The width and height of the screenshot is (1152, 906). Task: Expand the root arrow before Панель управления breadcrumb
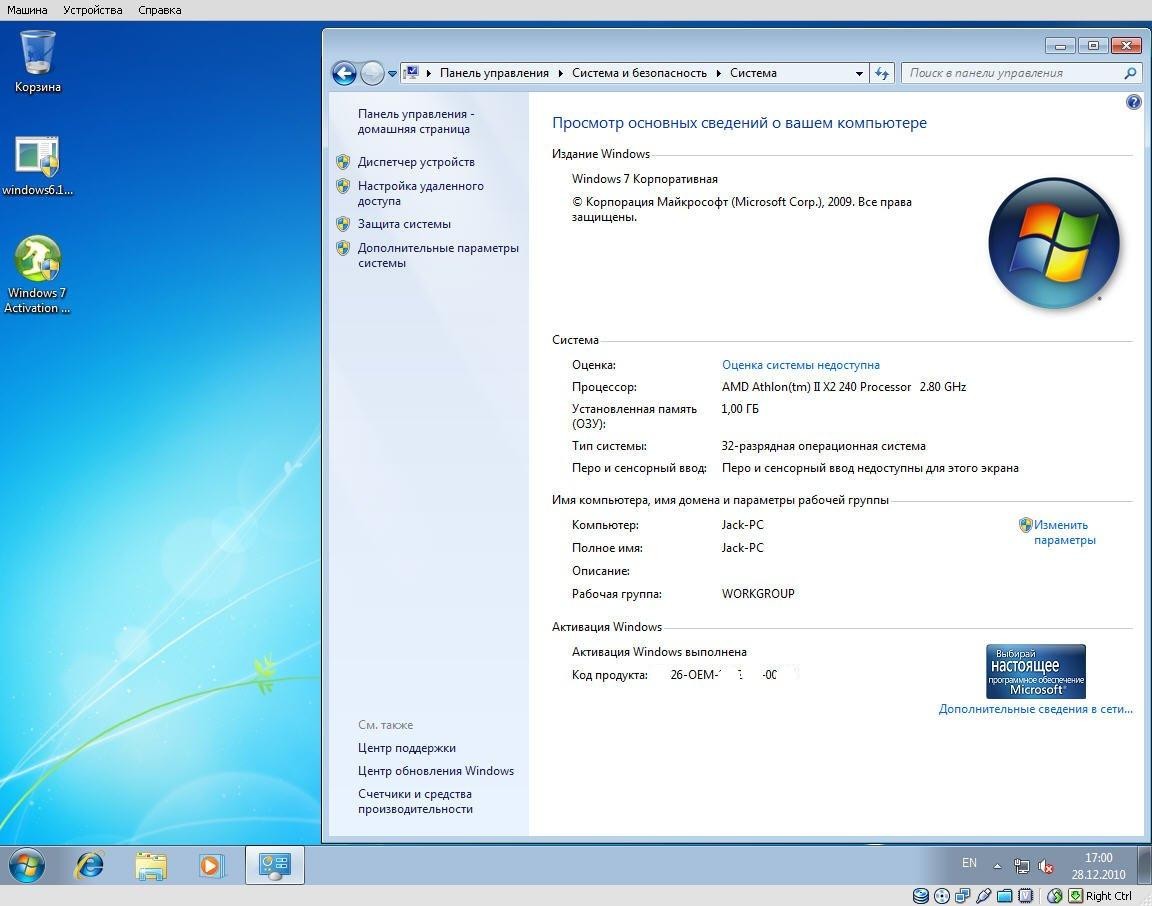429,73
